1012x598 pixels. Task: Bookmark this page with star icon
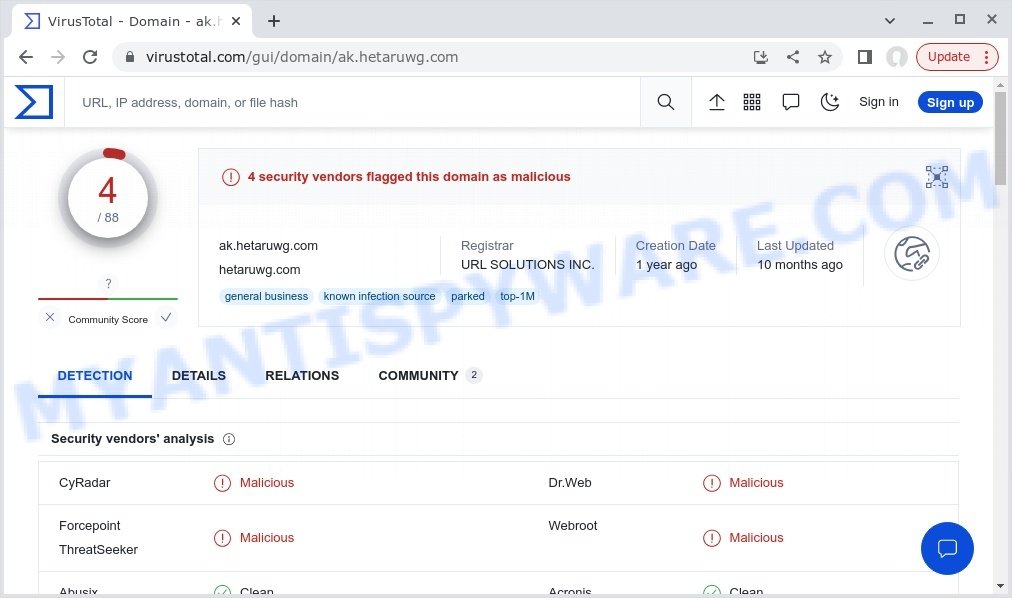click(825, 57)
